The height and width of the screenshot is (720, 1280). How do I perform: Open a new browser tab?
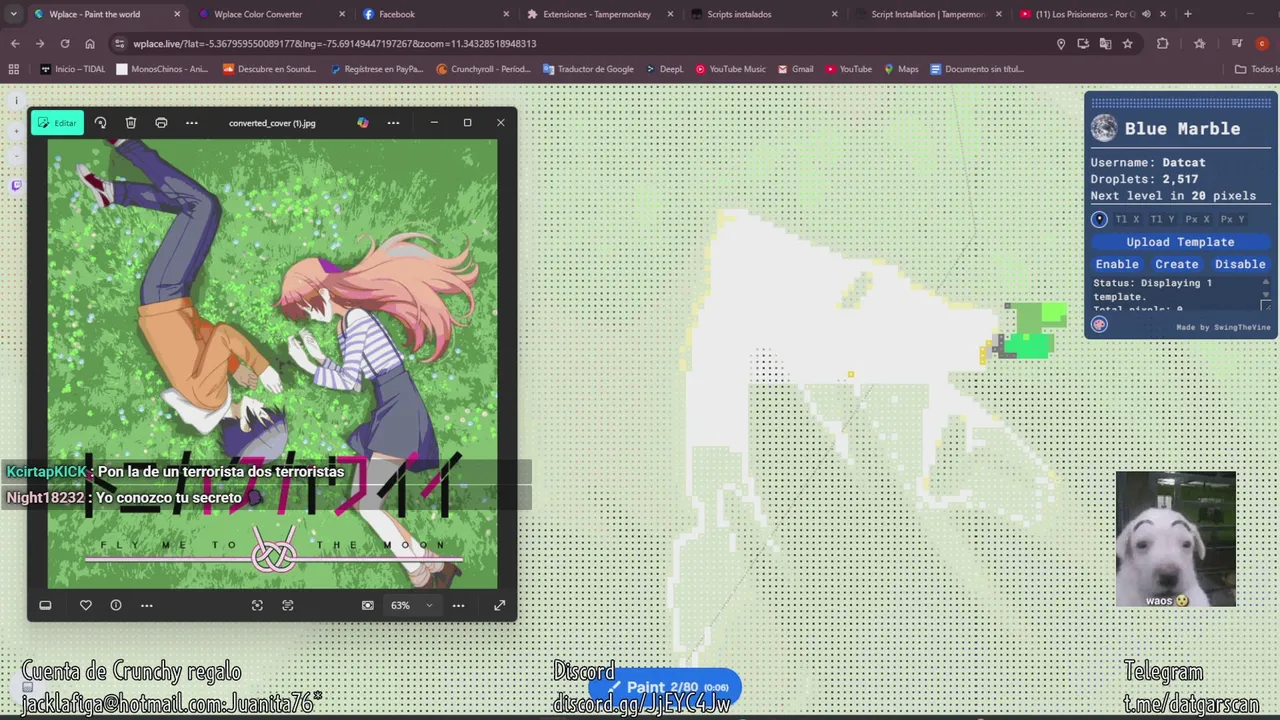click(x=1188, y=14)
